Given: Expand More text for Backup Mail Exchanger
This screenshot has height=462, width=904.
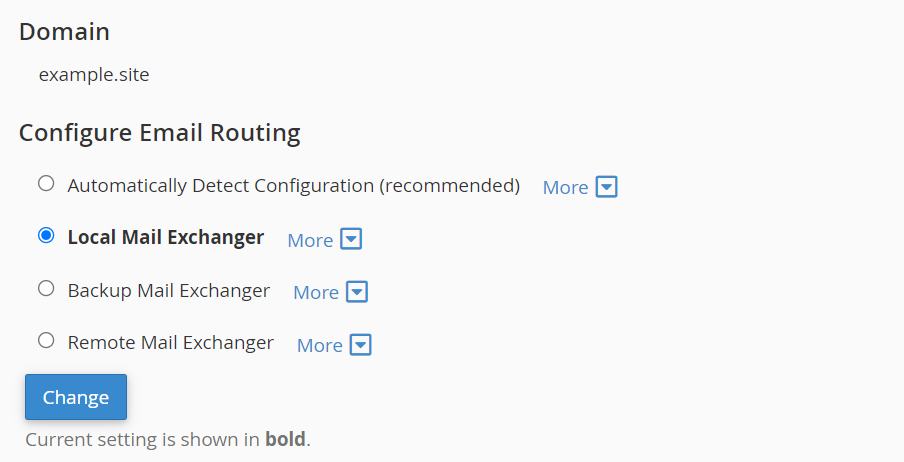Looking at the screenshot, I should tap(316, 292).
